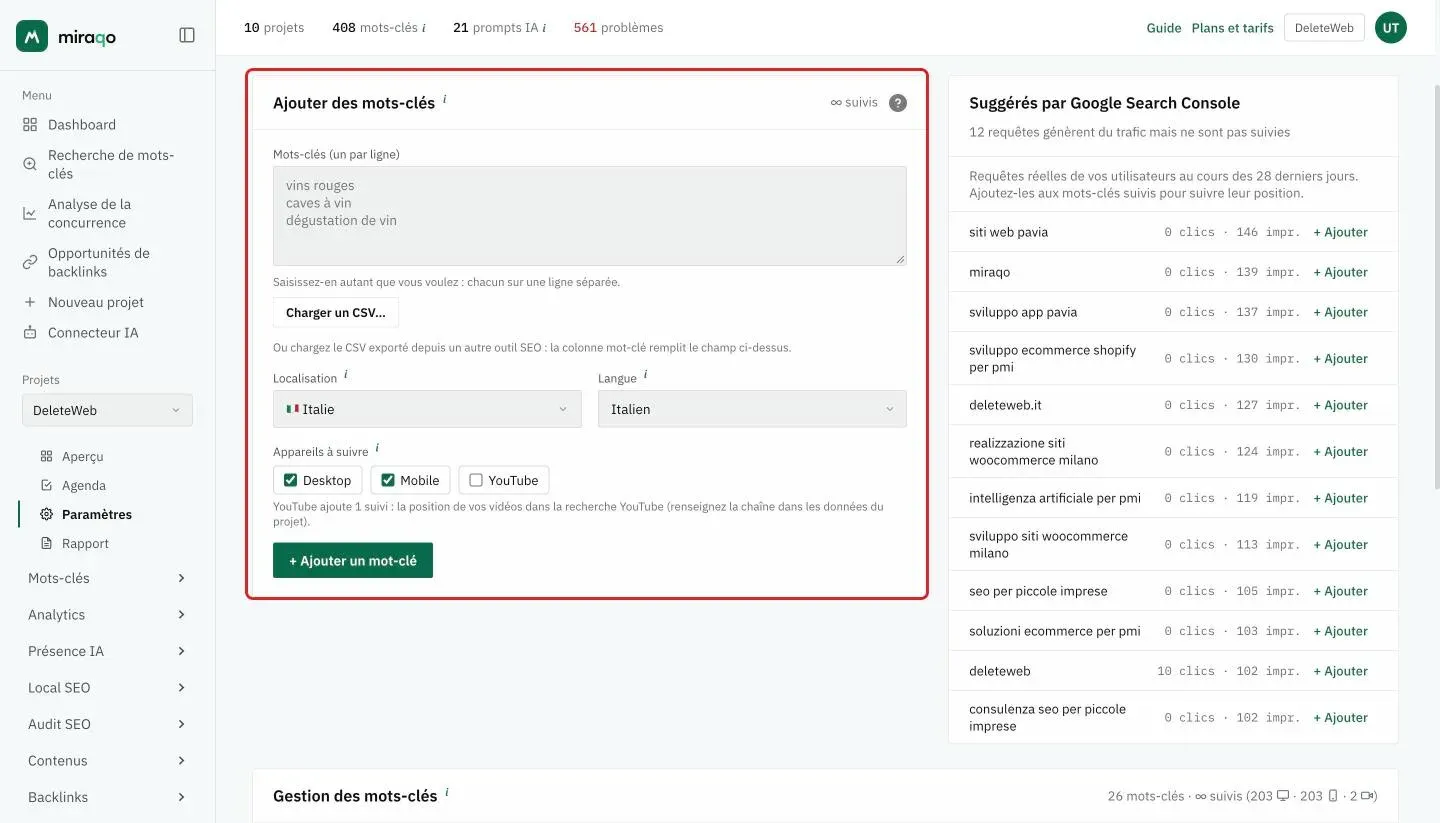Open the DeleteWeb project dropdown in sidebar

coord(107,410)
